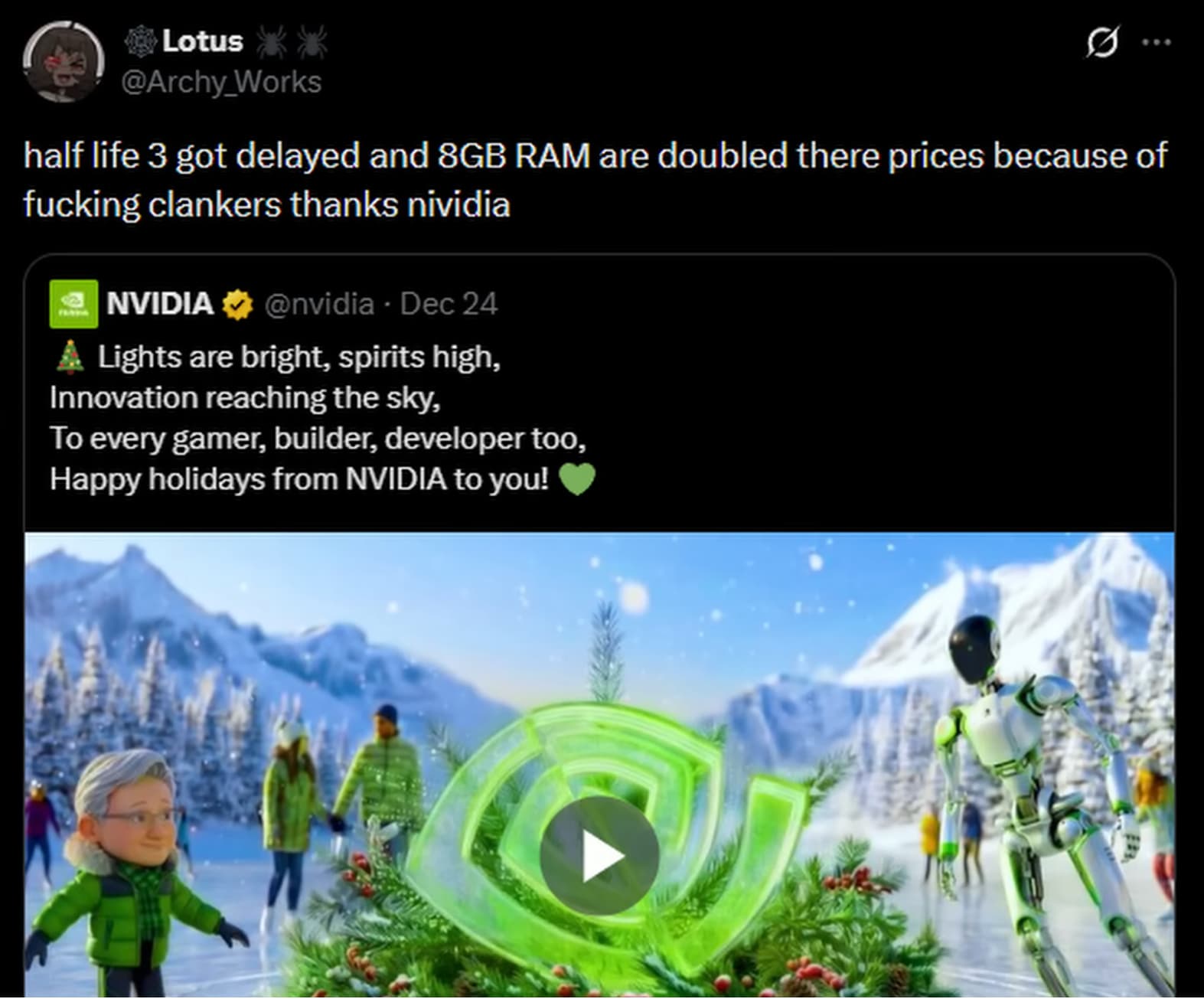This screenshot has width=1204, height=999.
Task: Click the spider web emoji before Lotus
Action: pos(140,41)
